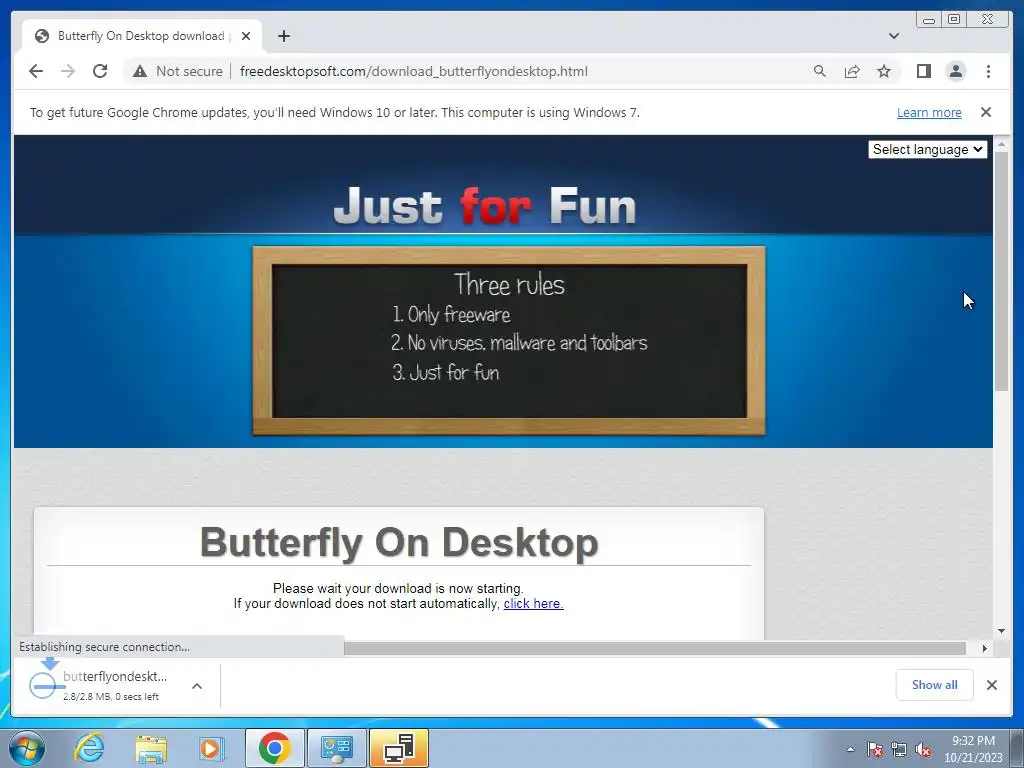Open the Windows Start menu
This screenshot has height=768, width=1024.
click(26, 748)
